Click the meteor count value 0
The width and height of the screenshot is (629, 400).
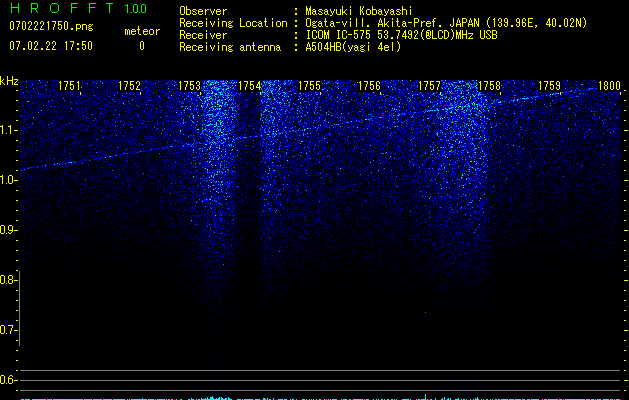(x=142, y=46)
